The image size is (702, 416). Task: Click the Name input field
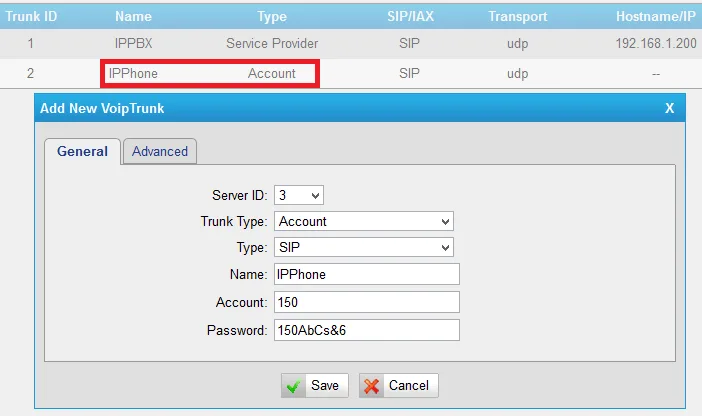(x=366, y=274)
